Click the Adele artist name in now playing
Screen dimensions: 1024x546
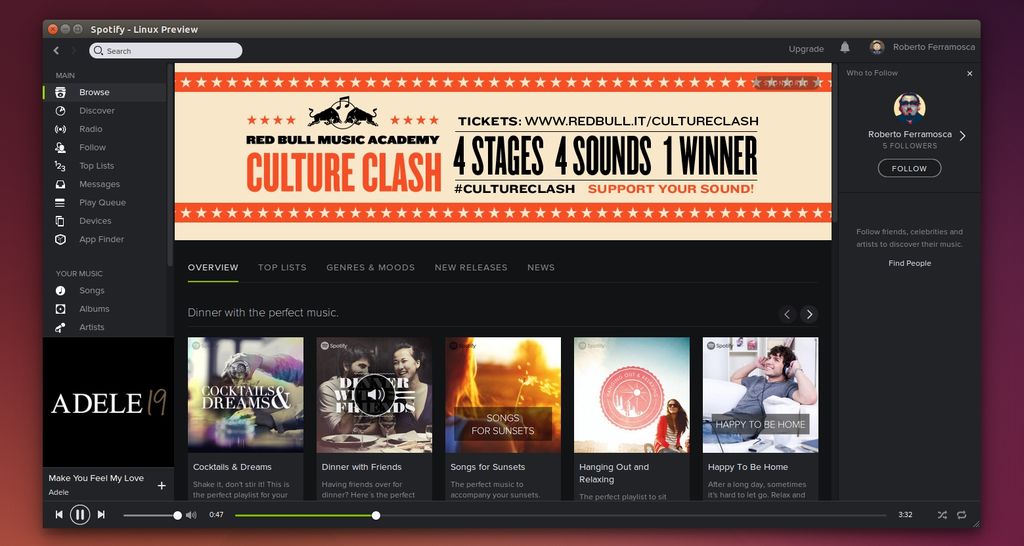58,492
